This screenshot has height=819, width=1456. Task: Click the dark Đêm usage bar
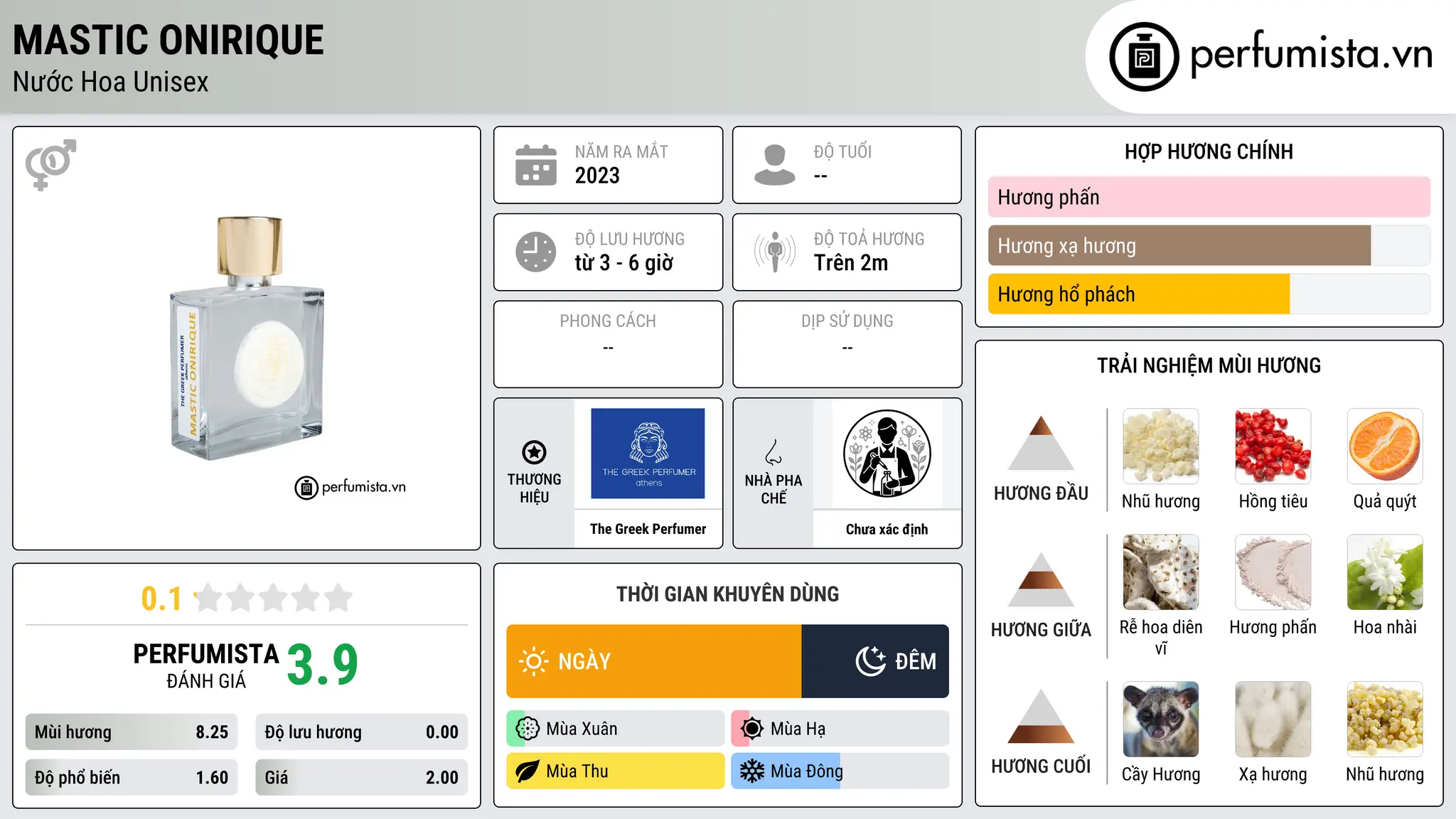tap(875, 661)
